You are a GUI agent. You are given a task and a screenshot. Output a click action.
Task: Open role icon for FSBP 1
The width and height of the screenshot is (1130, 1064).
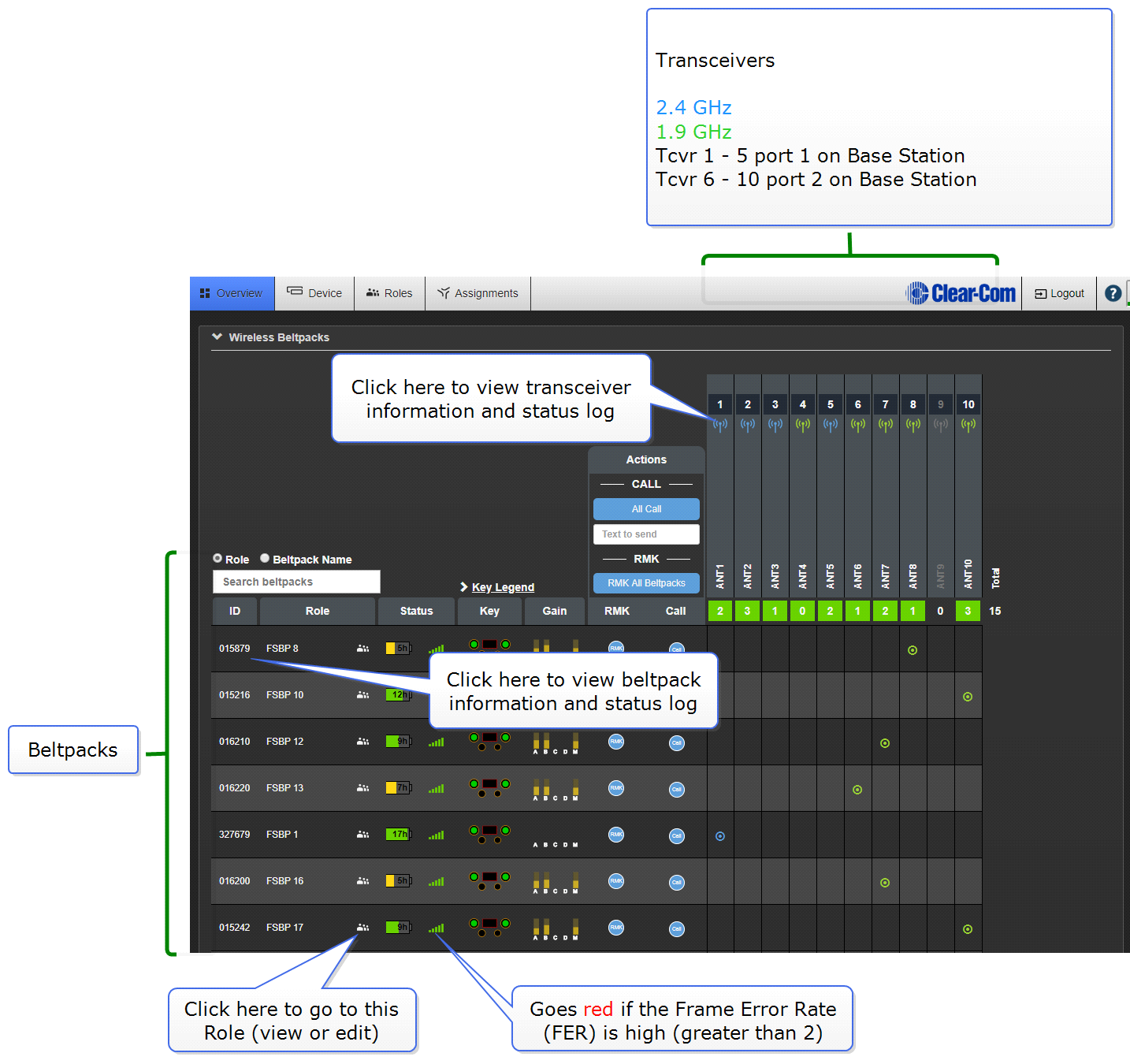coord(362,835)
